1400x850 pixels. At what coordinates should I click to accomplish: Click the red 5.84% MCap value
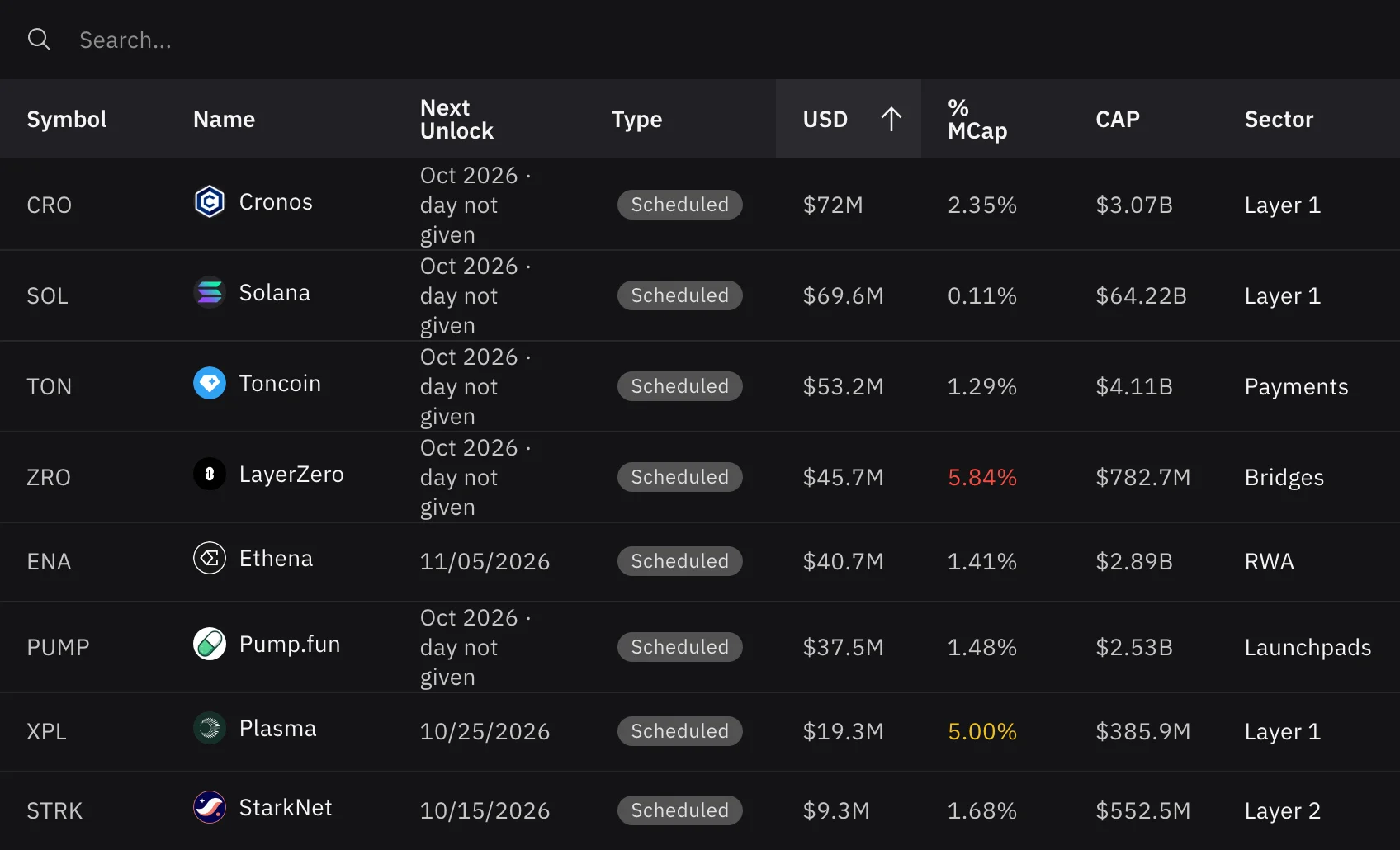point(982,477)
